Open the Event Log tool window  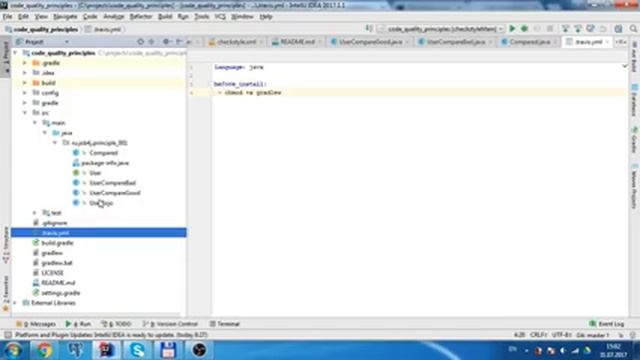[x=607, y=324]
